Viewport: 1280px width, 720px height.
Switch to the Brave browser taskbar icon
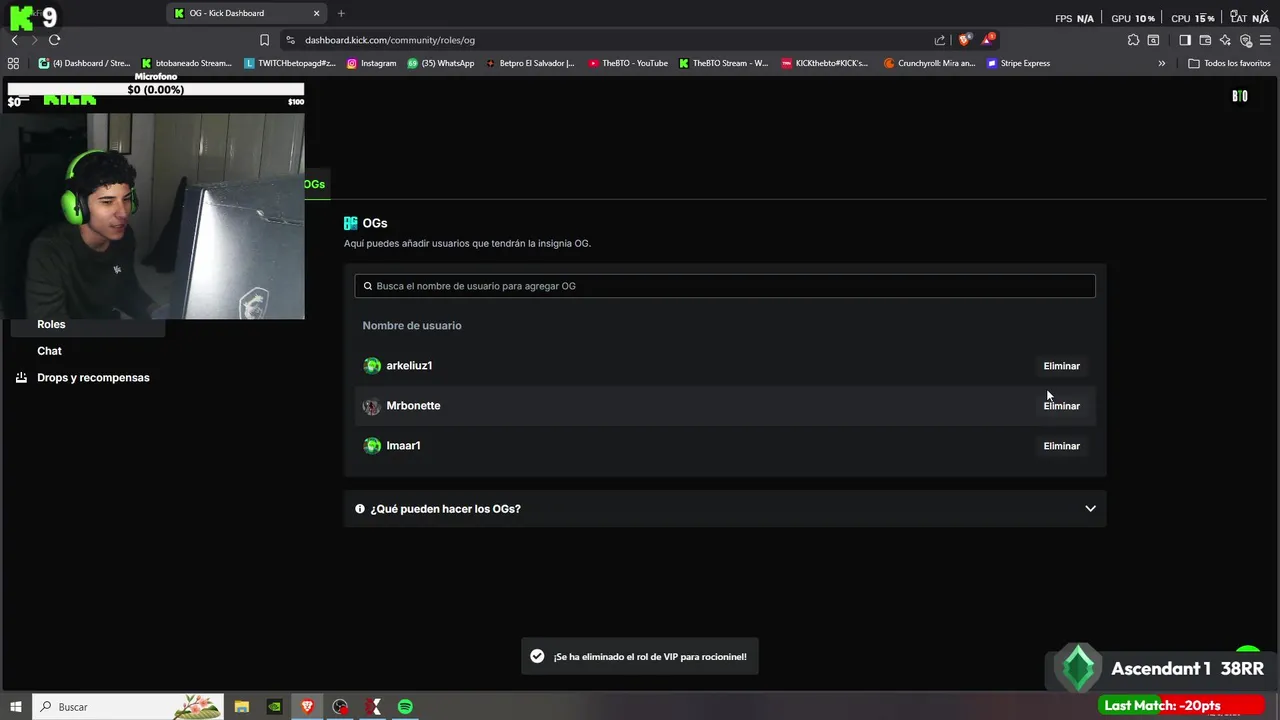(307, 707)
